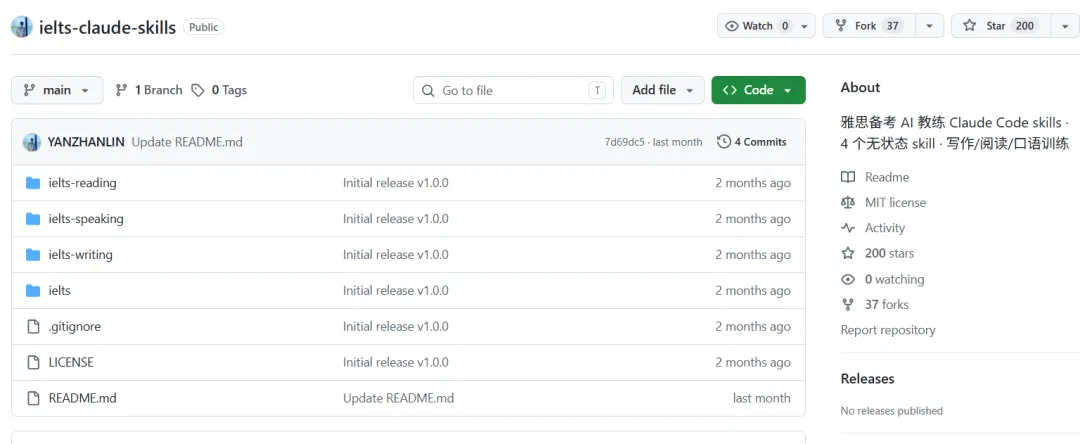The height and width of the screenshot is (444, 1080).
Task: Open the ielts-writing folder name
Action: click(x=81, y=255)
